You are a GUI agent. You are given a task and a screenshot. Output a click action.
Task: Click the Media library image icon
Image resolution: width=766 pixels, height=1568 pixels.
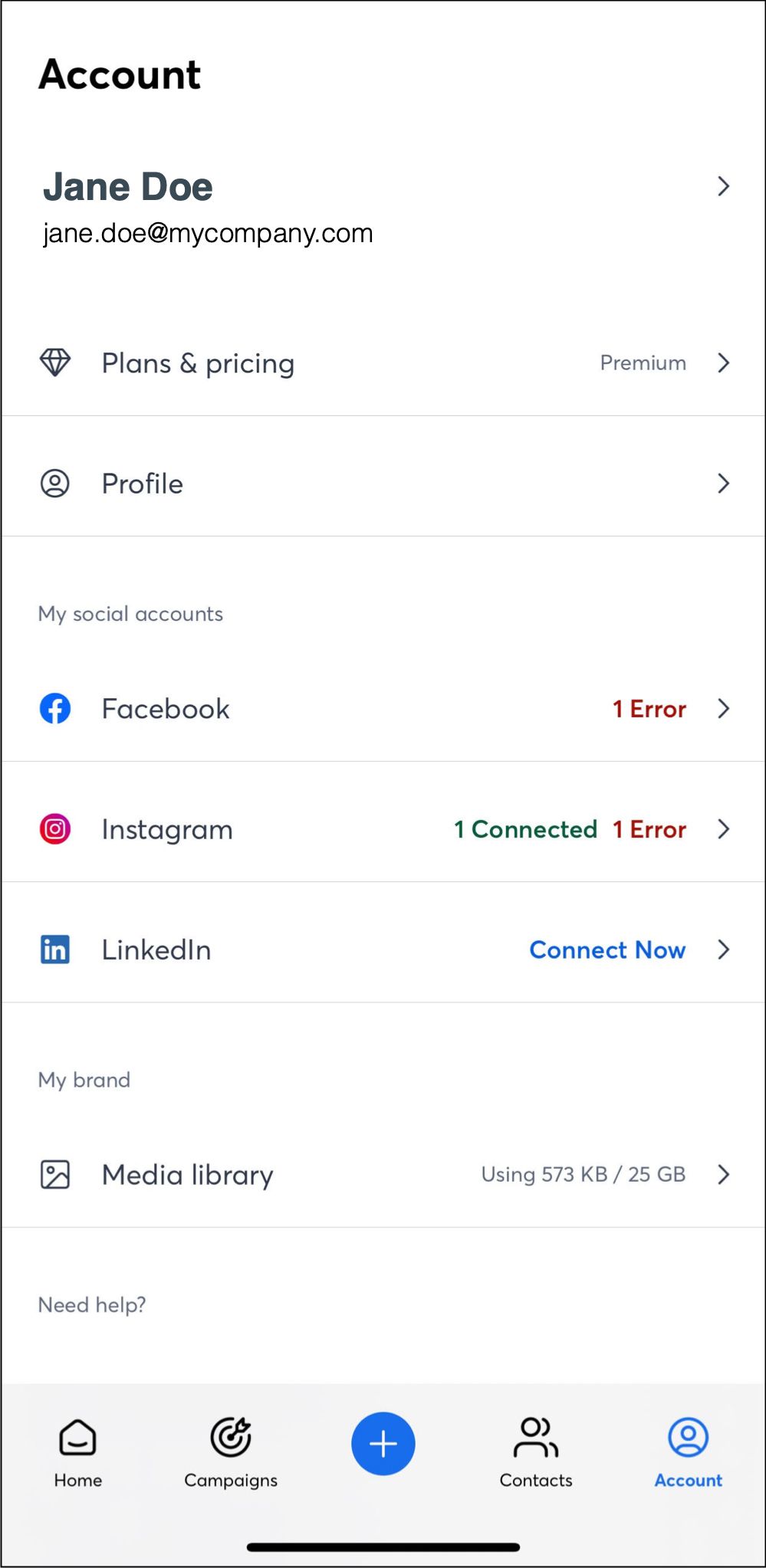pos(55,1174)
